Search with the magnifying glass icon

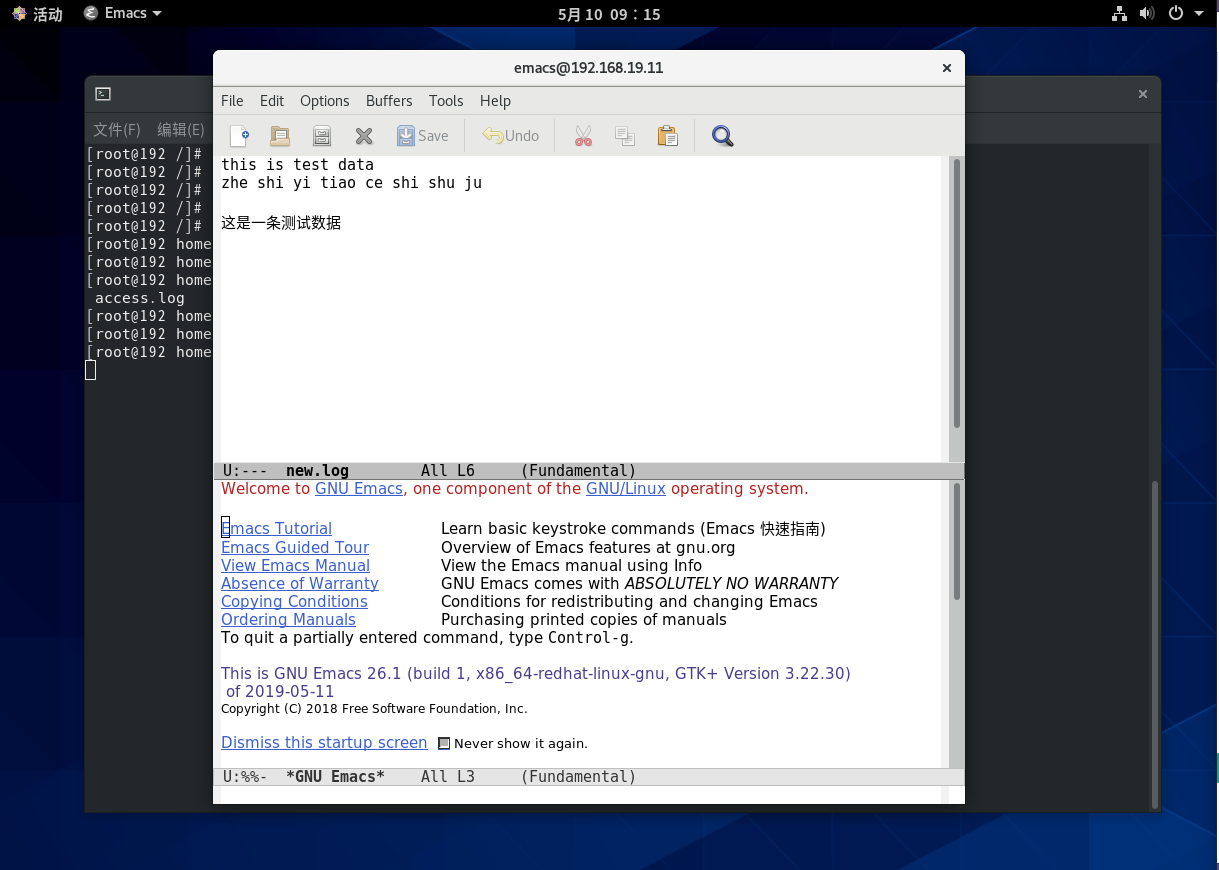[x=722, y=136]
